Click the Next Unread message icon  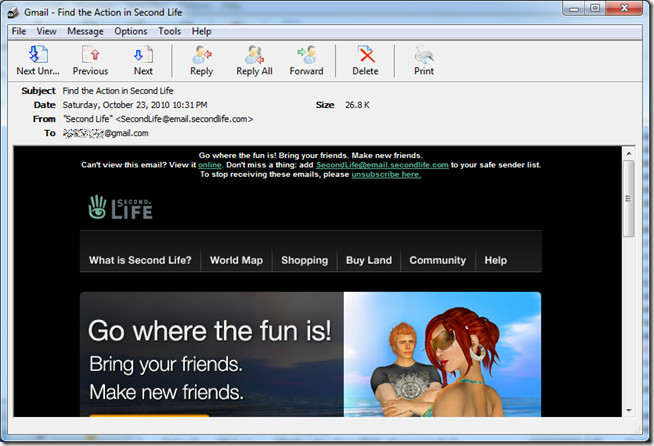point(38,55)
